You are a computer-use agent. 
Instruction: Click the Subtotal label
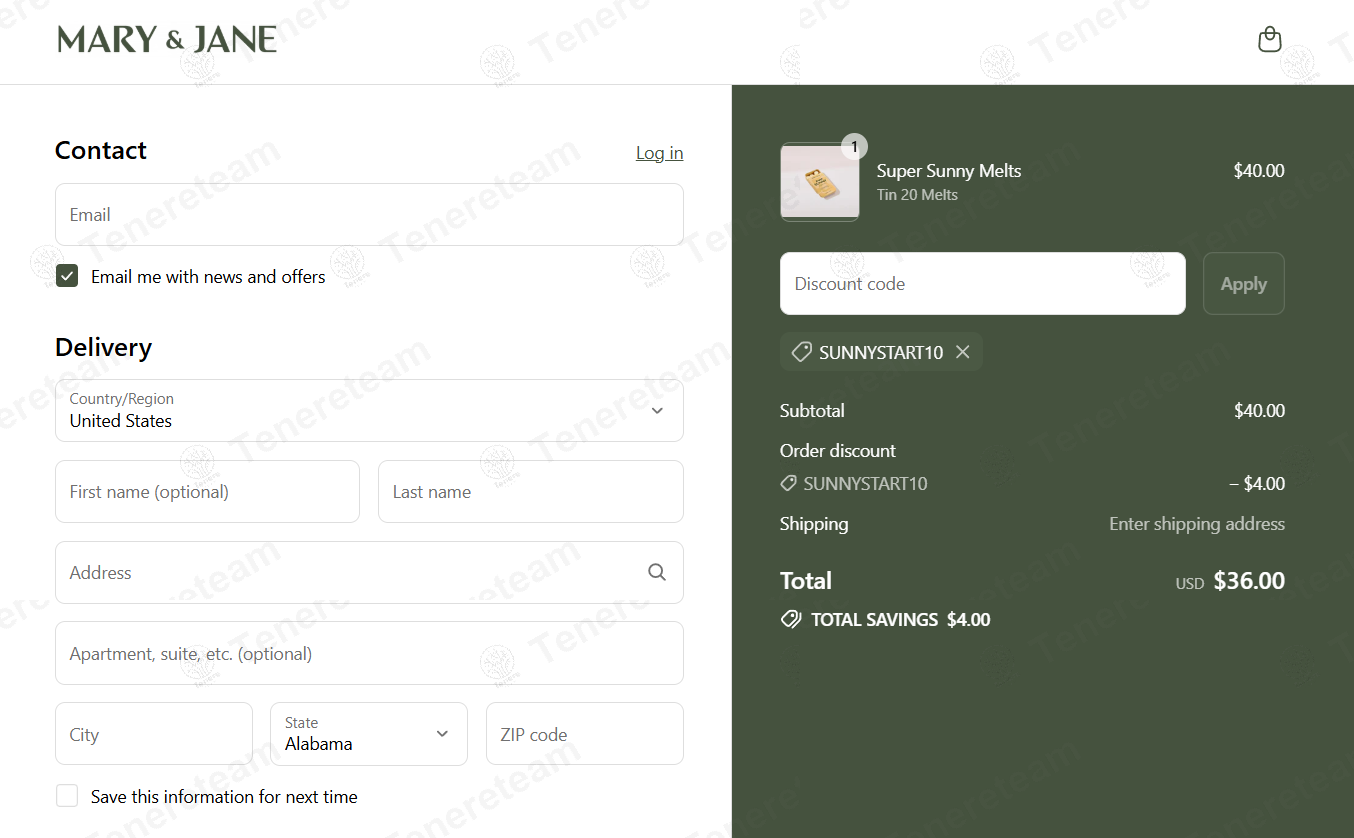(x=812, y=411)
